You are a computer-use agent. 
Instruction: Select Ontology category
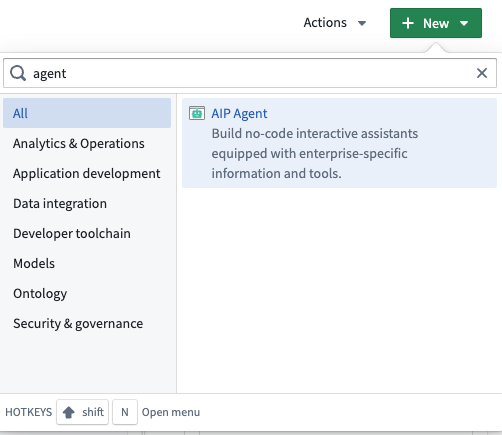87,293
